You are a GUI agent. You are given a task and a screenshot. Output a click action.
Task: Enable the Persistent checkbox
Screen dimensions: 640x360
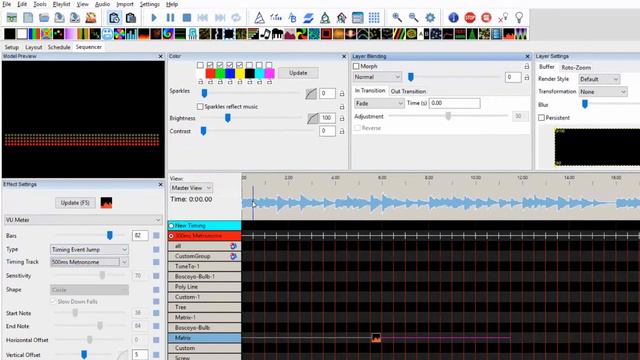[x=541, y=118]
